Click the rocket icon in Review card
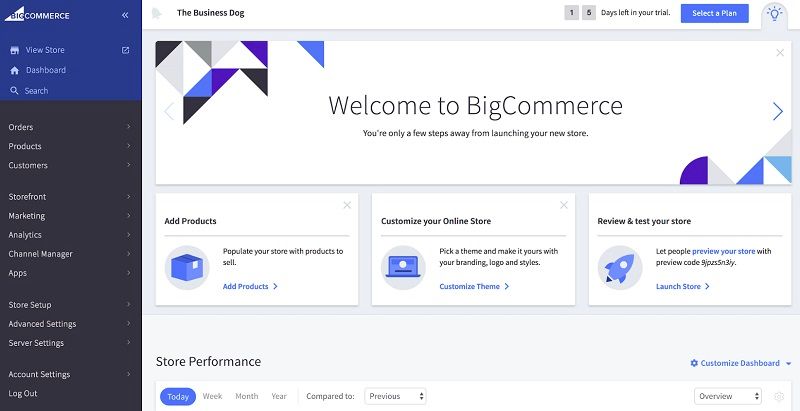800x411 pixels. click(620, 268)
